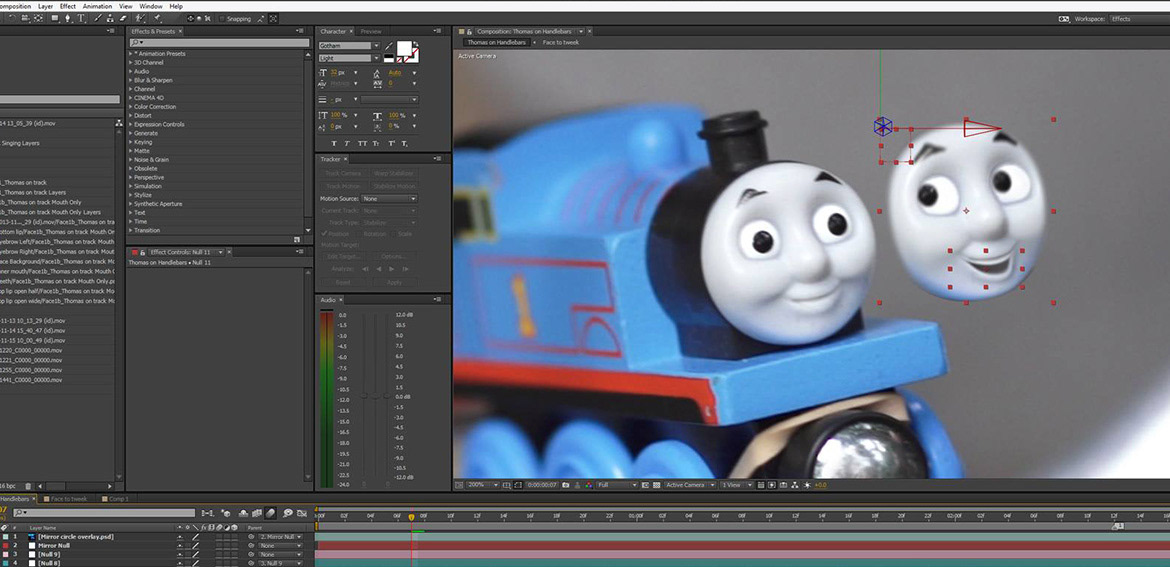Open the Window menu
The height and width of the screenshot is (567, 1170).
click(x=151, y=6)
